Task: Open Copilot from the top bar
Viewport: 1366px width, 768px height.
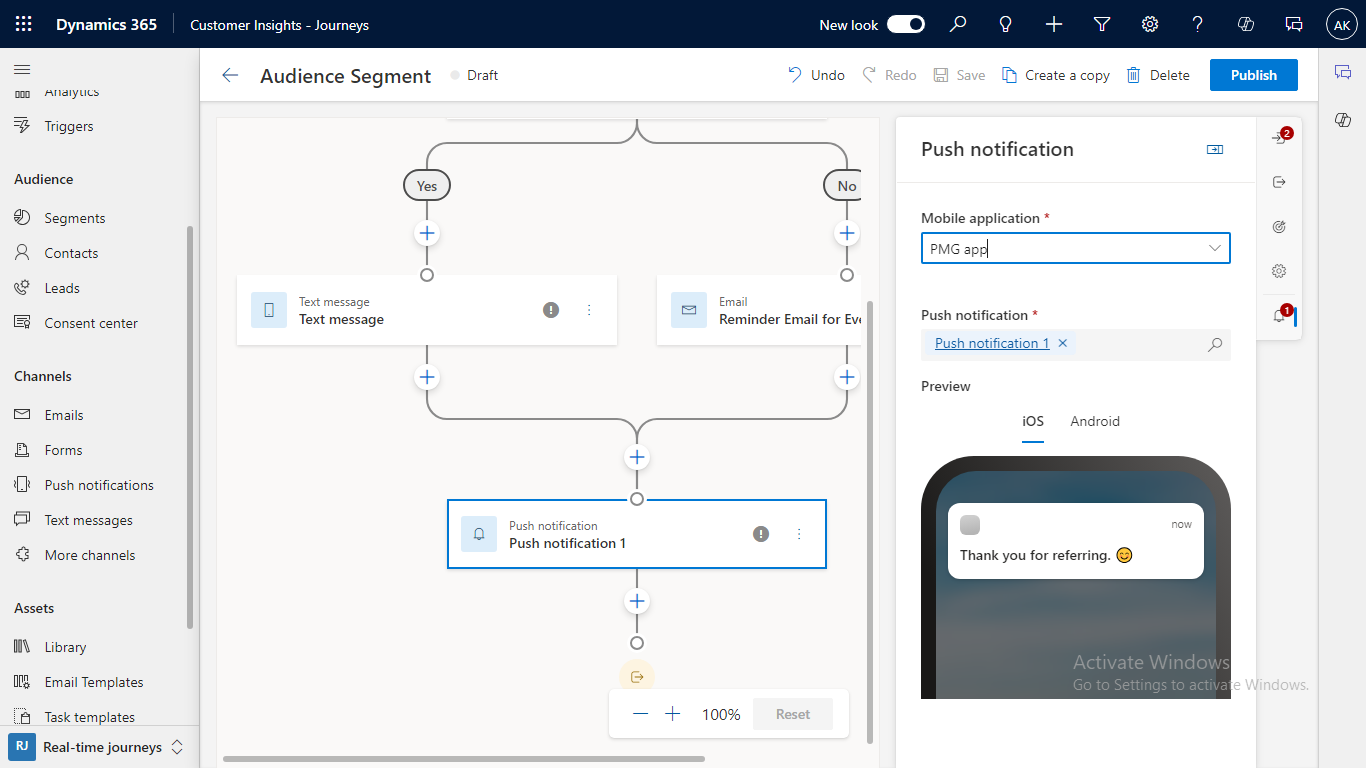Action: click(1245, 24)
